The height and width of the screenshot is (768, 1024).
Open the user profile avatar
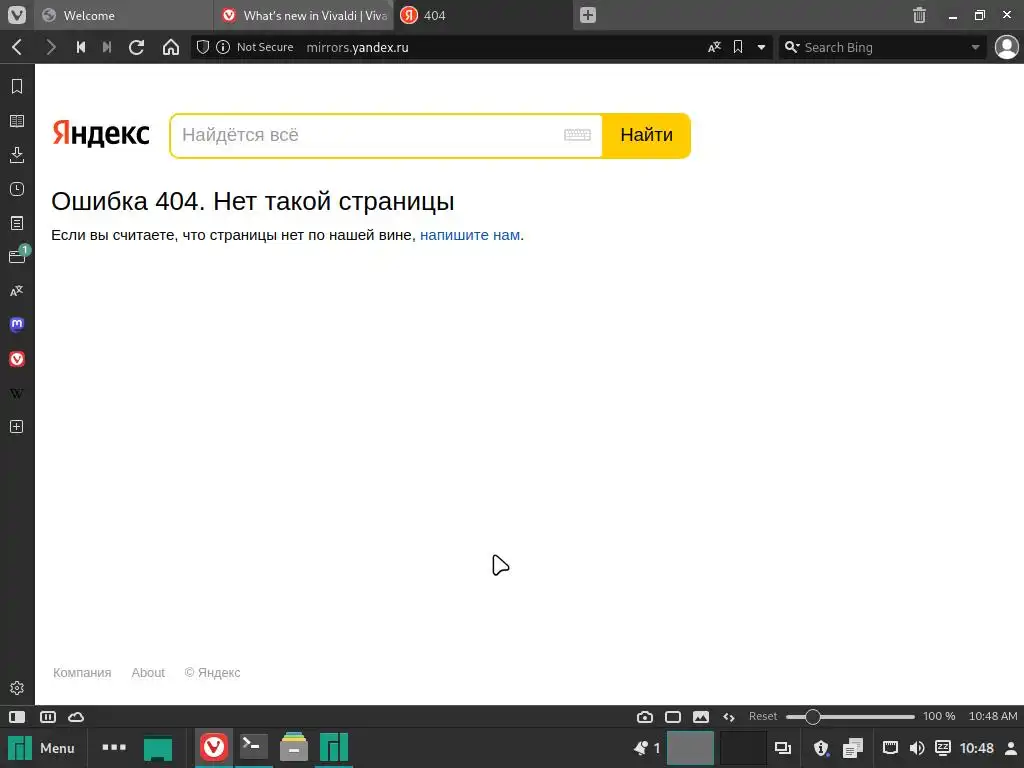1006,47
